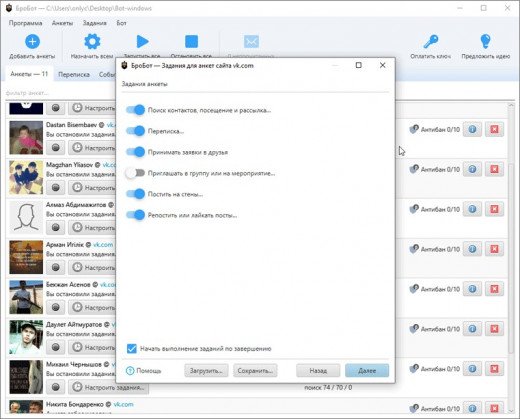Open Magzhan Yliasov profile photo thumbnail
Image resolution: width=520 pixels, height=419 pixels.
tap(26, 178)
